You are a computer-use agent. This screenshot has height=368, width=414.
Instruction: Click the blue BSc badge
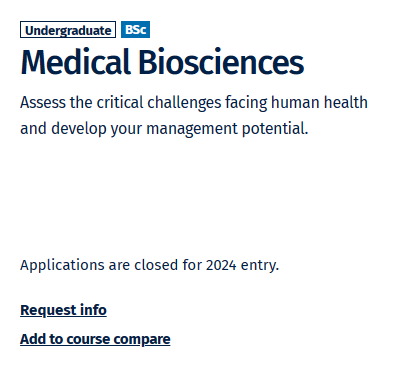(135, 30)
